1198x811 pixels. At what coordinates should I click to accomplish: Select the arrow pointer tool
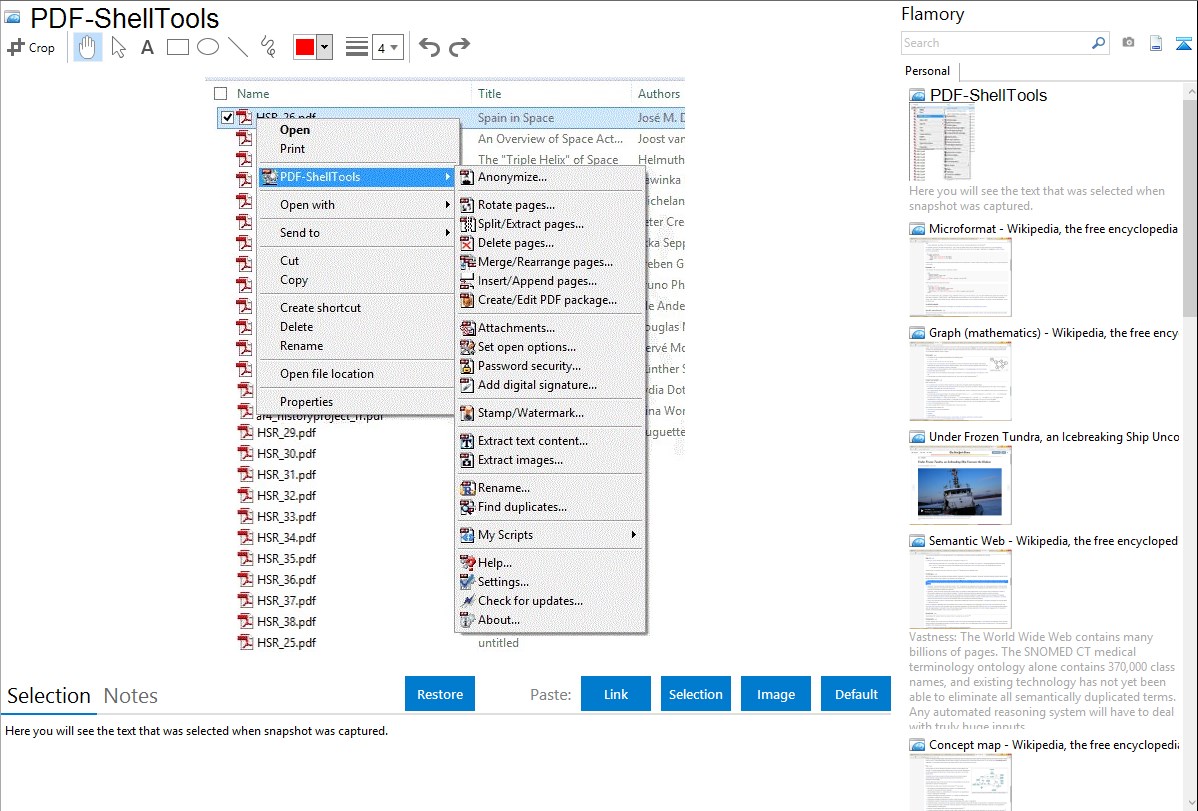pyautogui.click(x=118, y=47)
